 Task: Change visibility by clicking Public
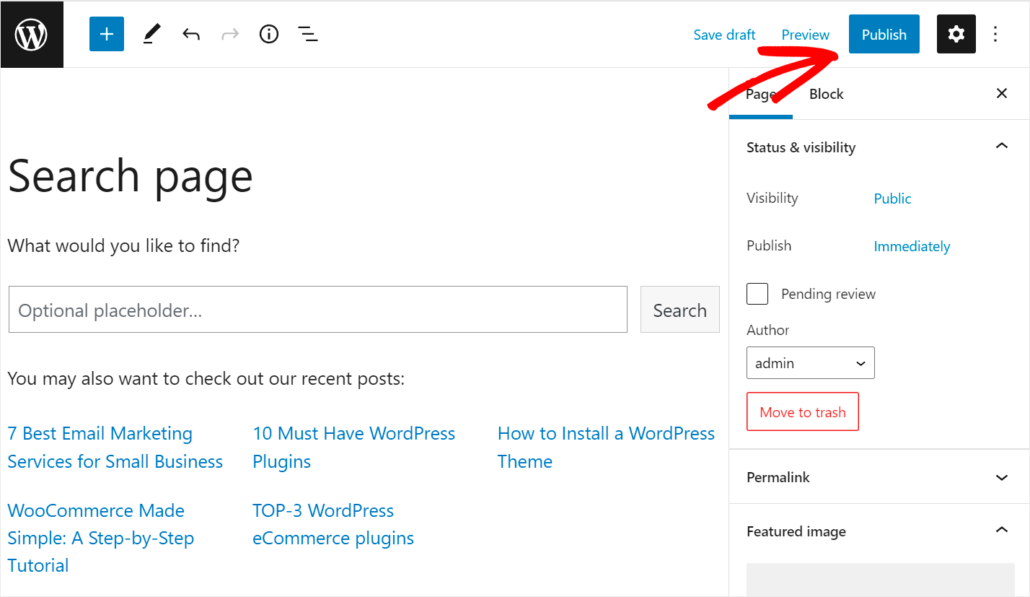[x=892, y=198]
